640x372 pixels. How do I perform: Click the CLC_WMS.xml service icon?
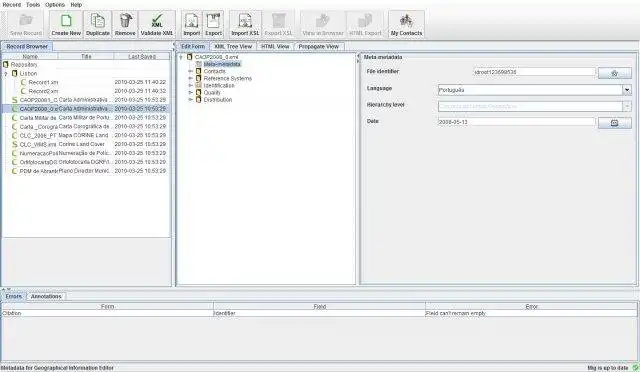15,145
